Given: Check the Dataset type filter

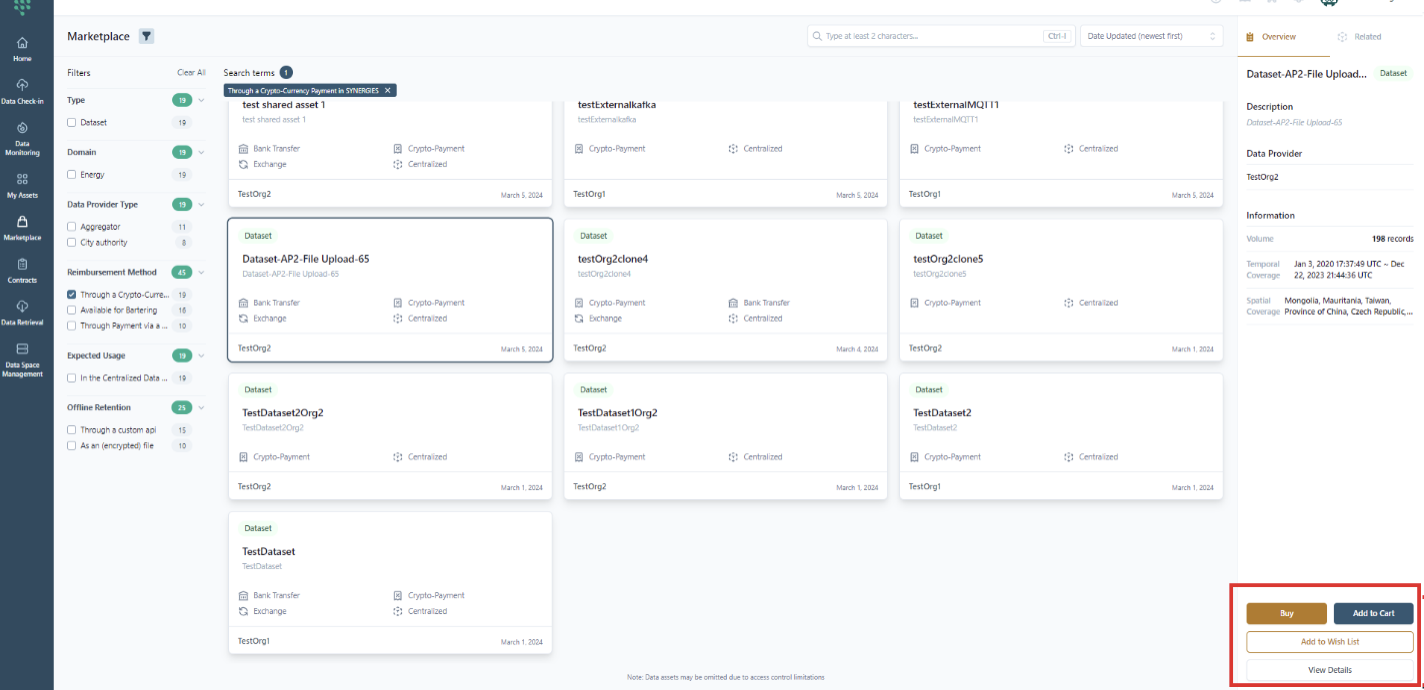Looking at the screenshot, I should (71, 123).
